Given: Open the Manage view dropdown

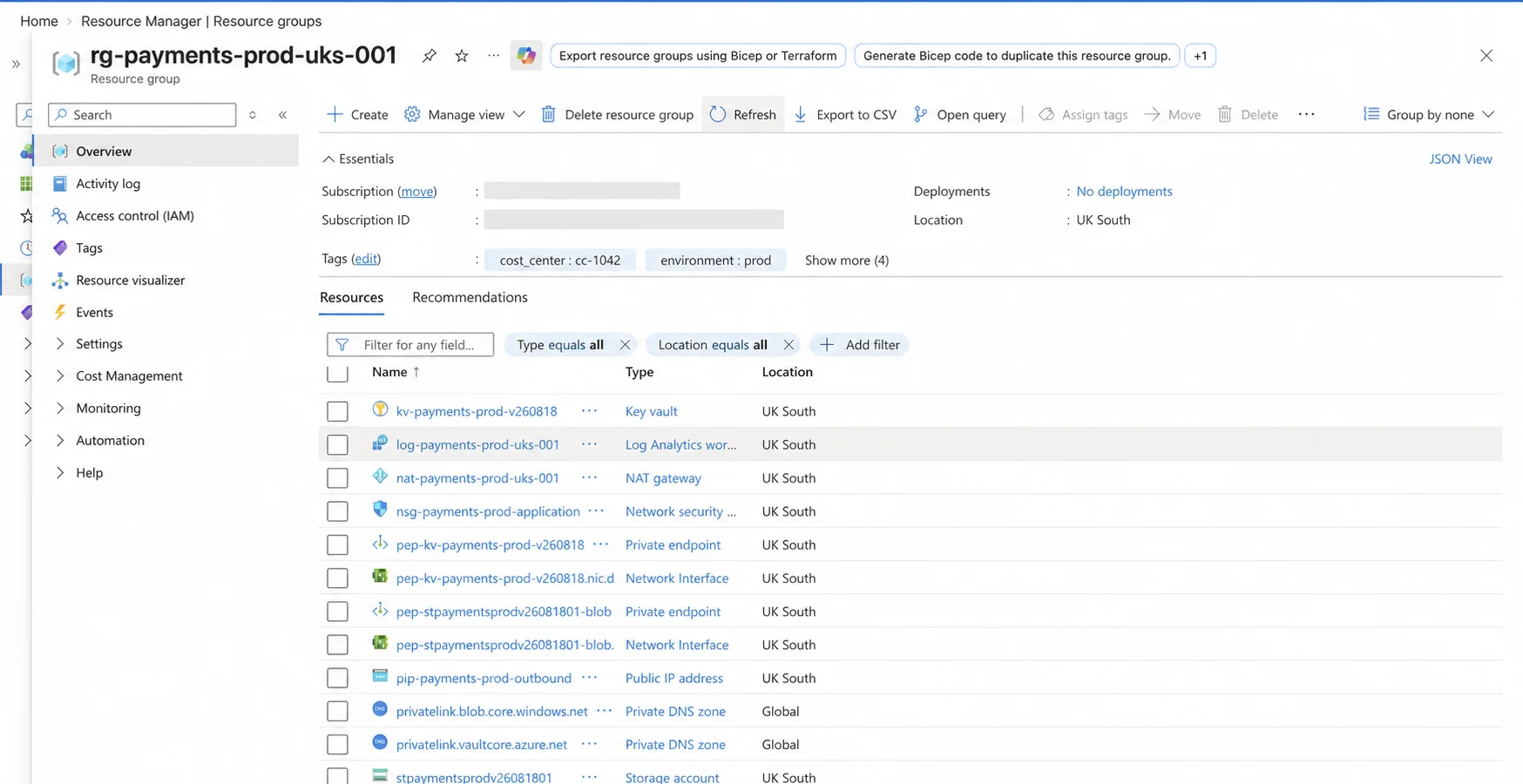Looking at the screenshot, I should 465,115.
